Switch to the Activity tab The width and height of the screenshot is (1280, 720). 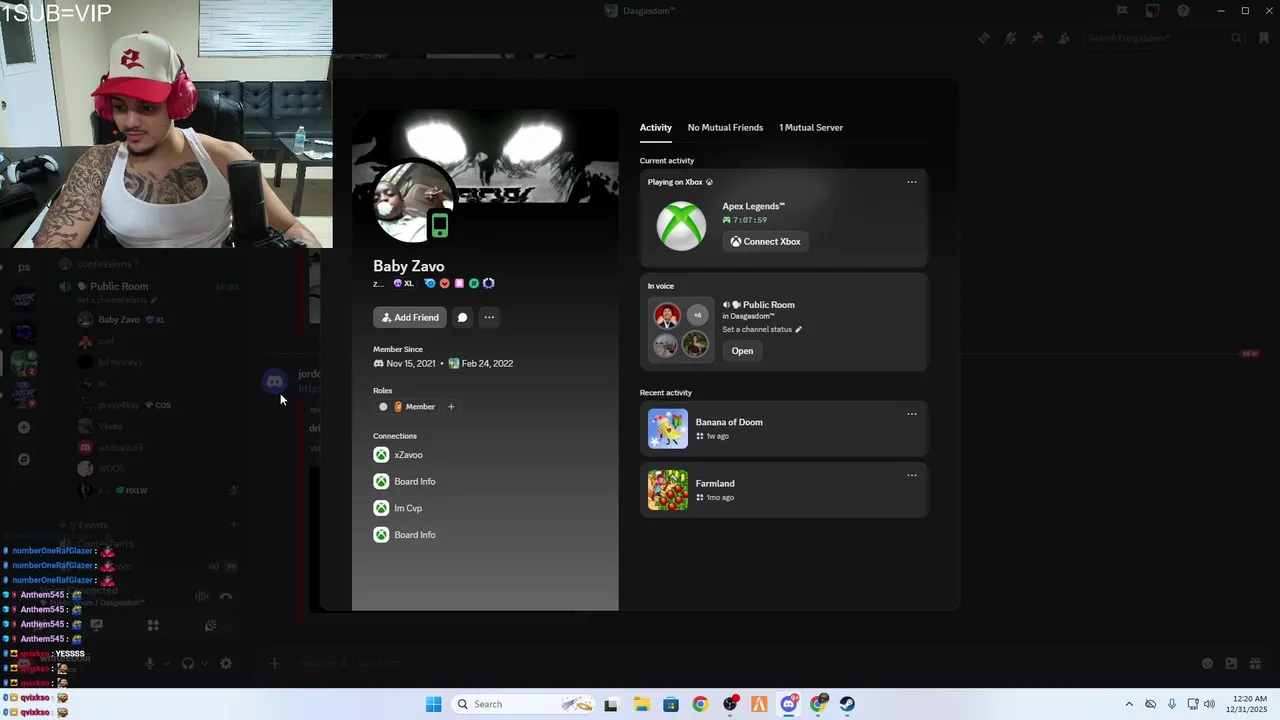coord(656,127)
